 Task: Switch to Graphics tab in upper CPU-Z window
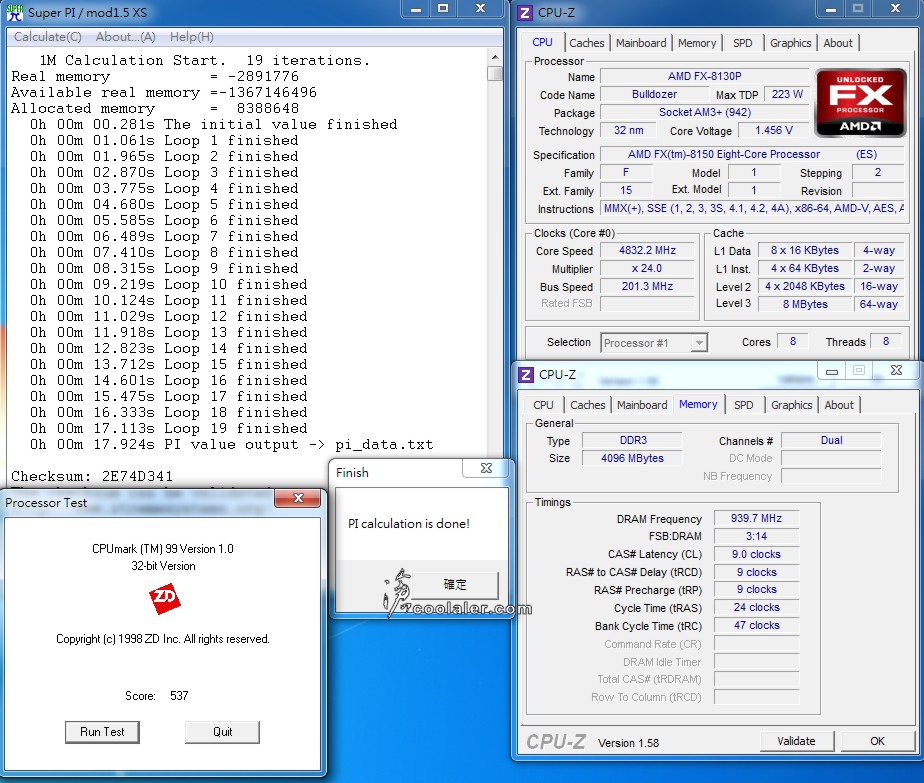[x=790, y=43]
